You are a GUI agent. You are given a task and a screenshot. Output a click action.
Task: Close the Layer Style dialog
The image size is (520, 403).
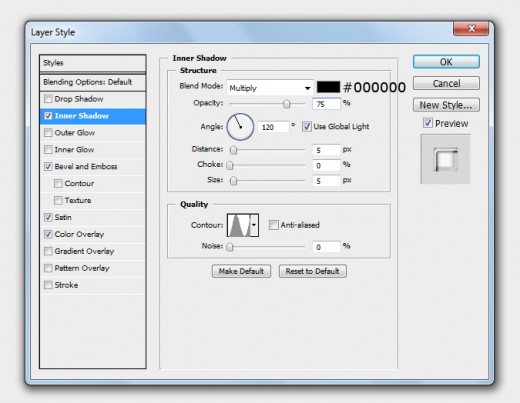click(x=471, y=29)
